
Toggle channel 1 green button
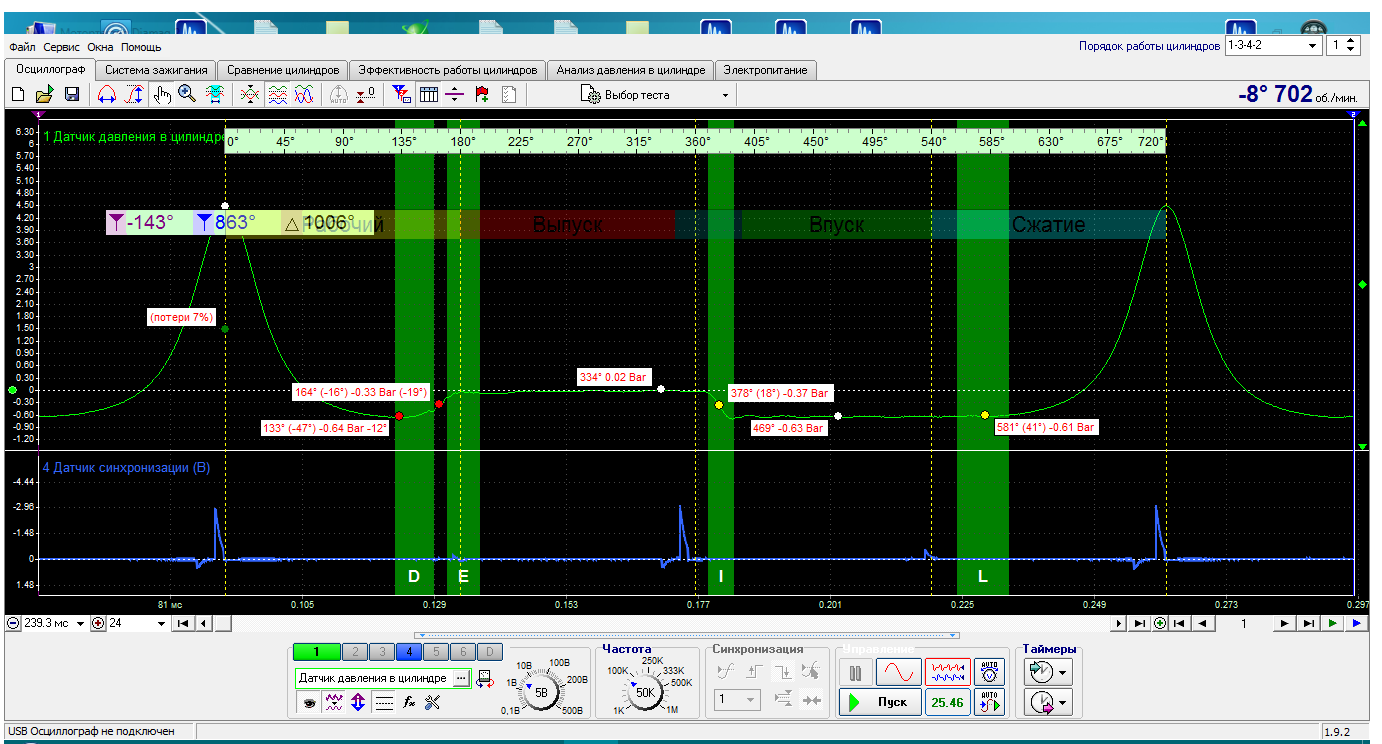click(316, 652)
